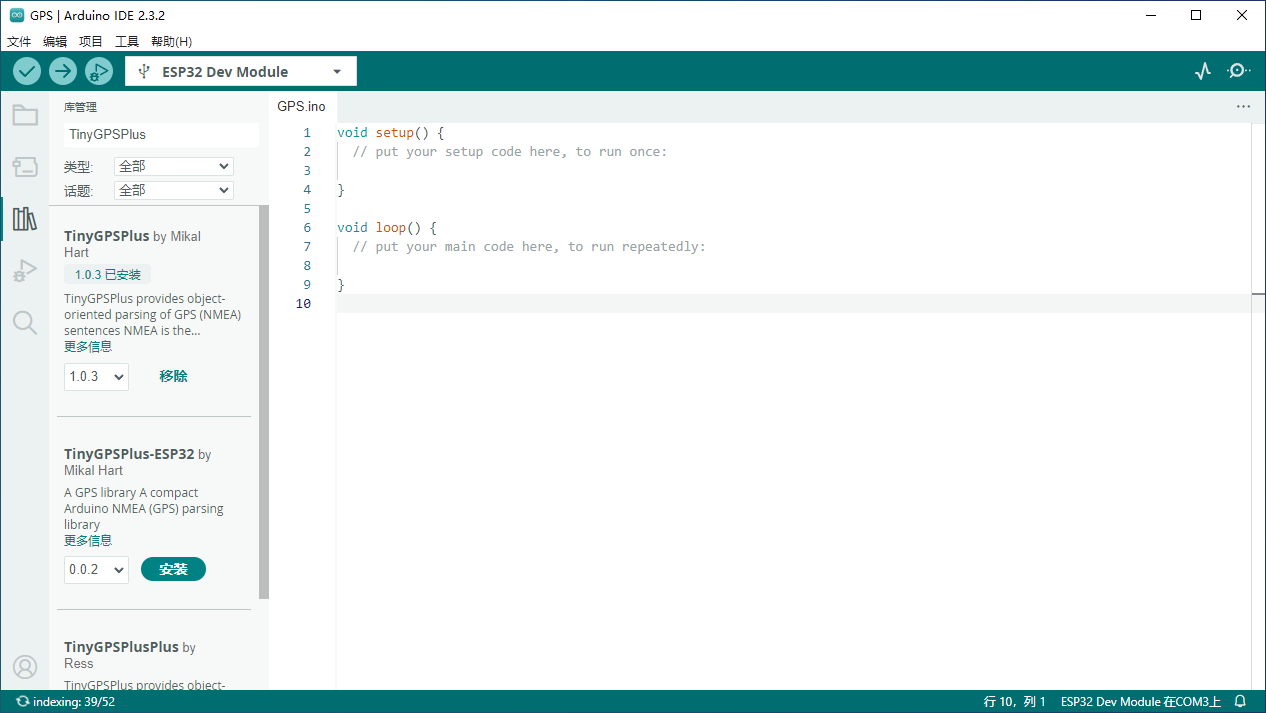Open the 工具 menu
Image resolution: width=1266 pixels, height=713 pixels.
point(127,42)
